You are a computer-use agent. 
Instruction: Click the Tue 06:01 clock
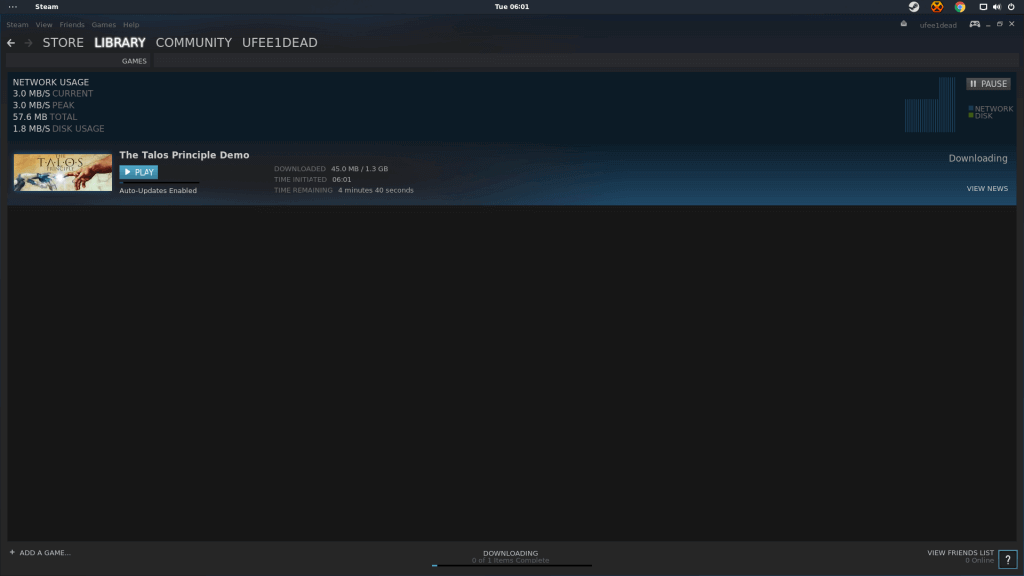512,7
